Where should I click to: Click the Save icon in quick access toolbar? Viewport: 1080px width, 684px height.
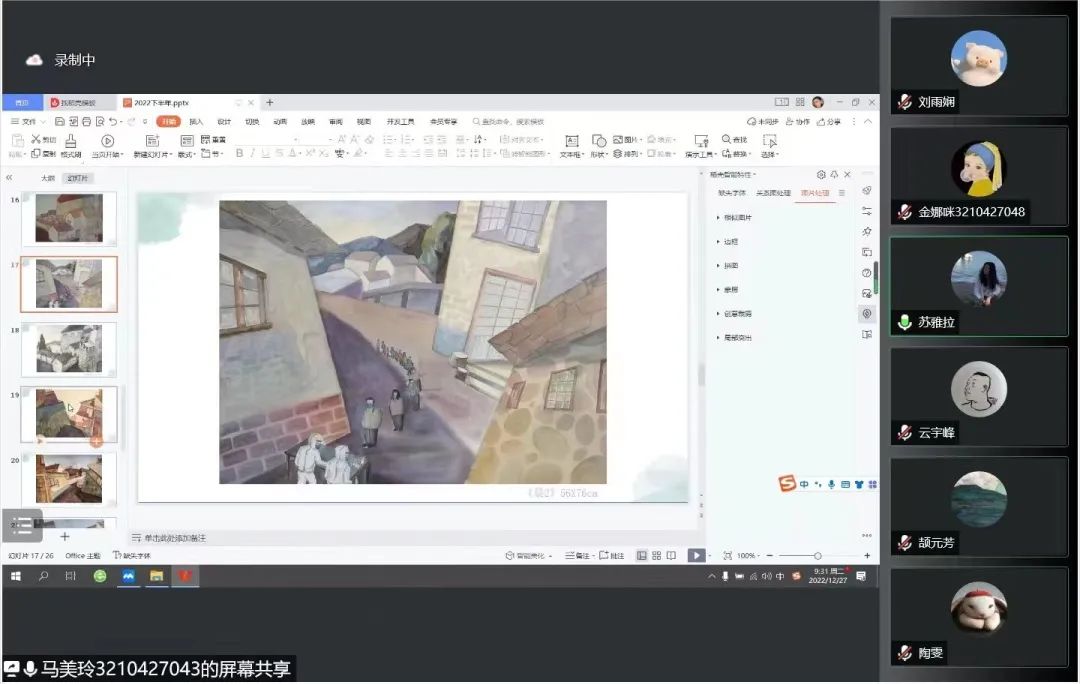tap(60, 121)
